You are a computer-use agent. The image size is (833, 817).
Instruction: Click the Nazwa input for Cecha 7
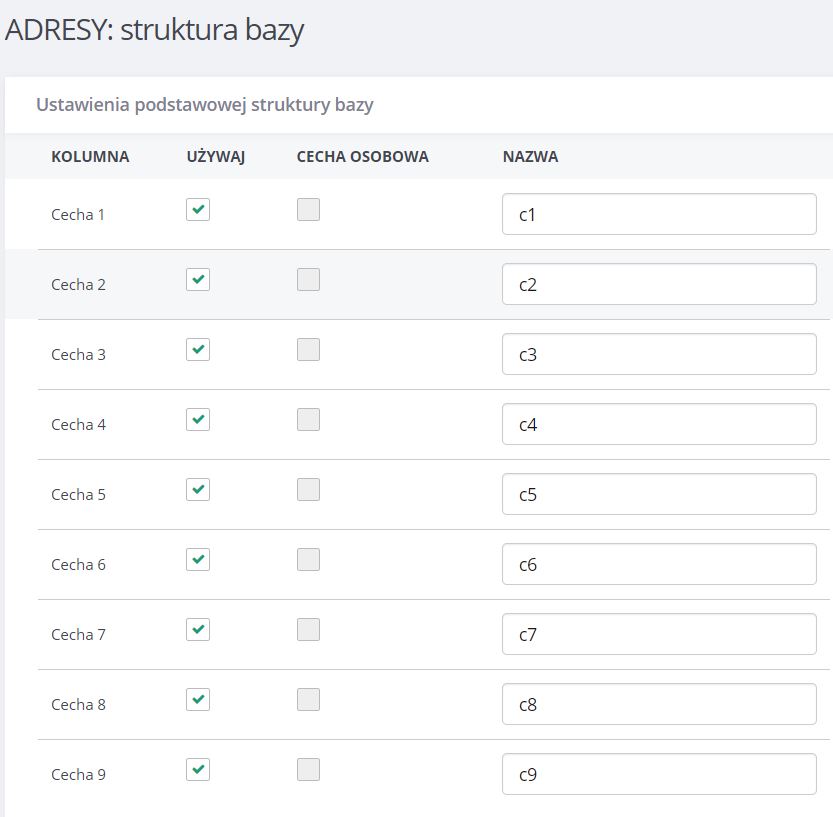click(x=659, y=634)
